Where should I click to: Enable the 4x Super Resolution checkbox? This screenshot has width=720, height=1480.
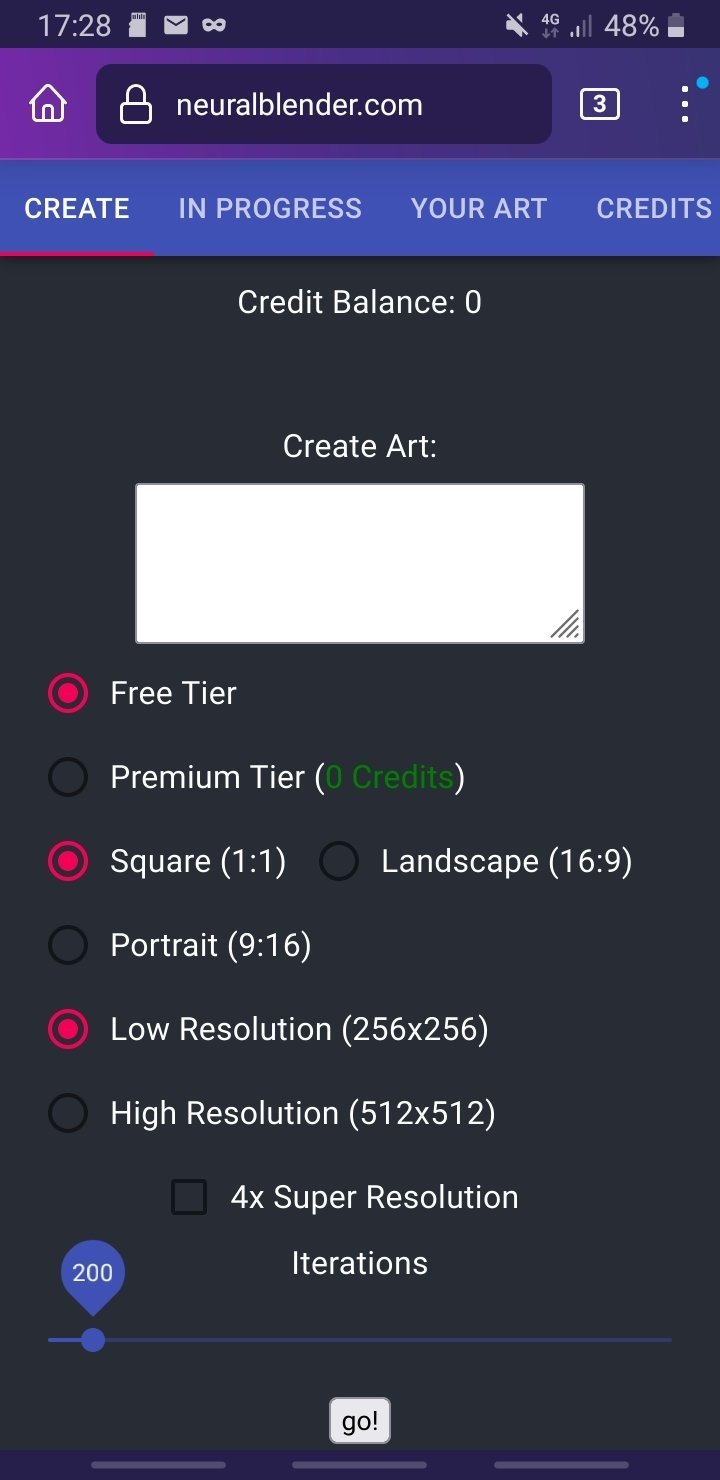(x=189, y=1197)
